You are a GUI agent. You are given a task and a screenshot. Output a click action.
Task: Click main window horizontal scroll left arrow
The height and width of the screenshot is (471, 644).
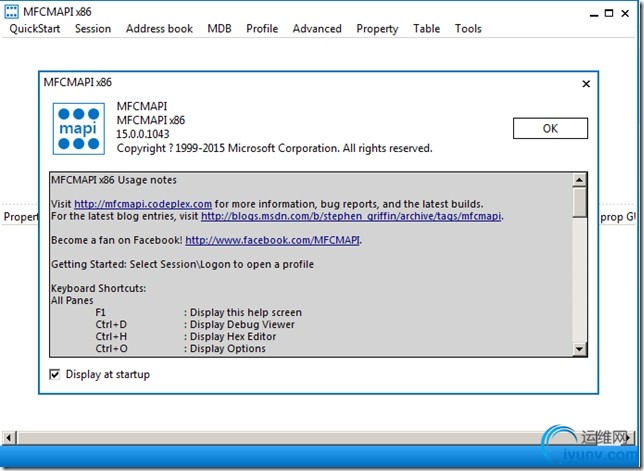[9, 438]
